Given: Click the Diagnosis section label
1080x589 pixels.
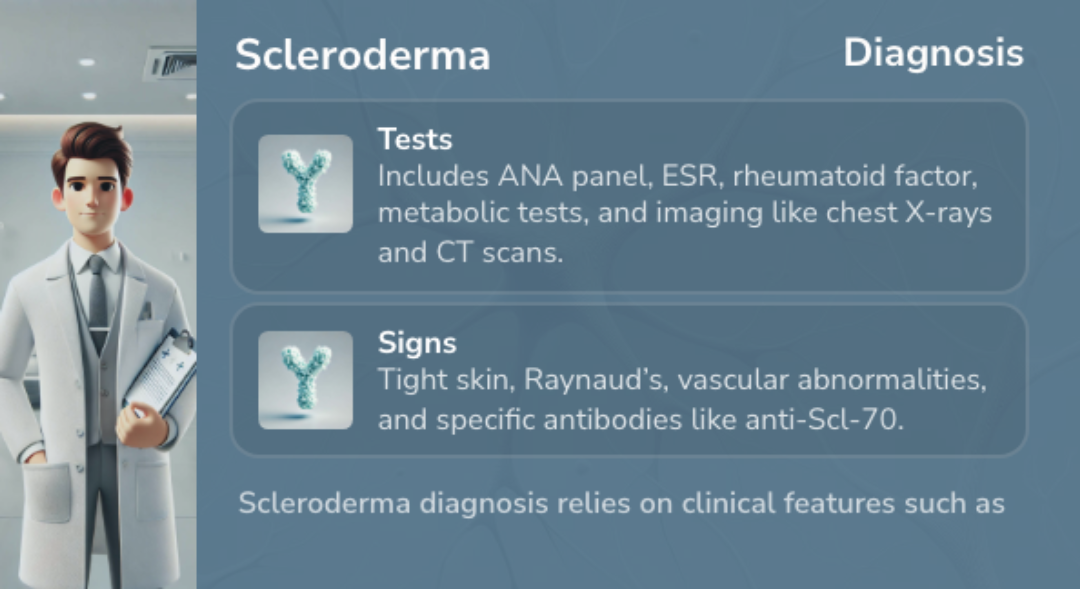Looking at the screenshot, I should [x=933, y=54].
